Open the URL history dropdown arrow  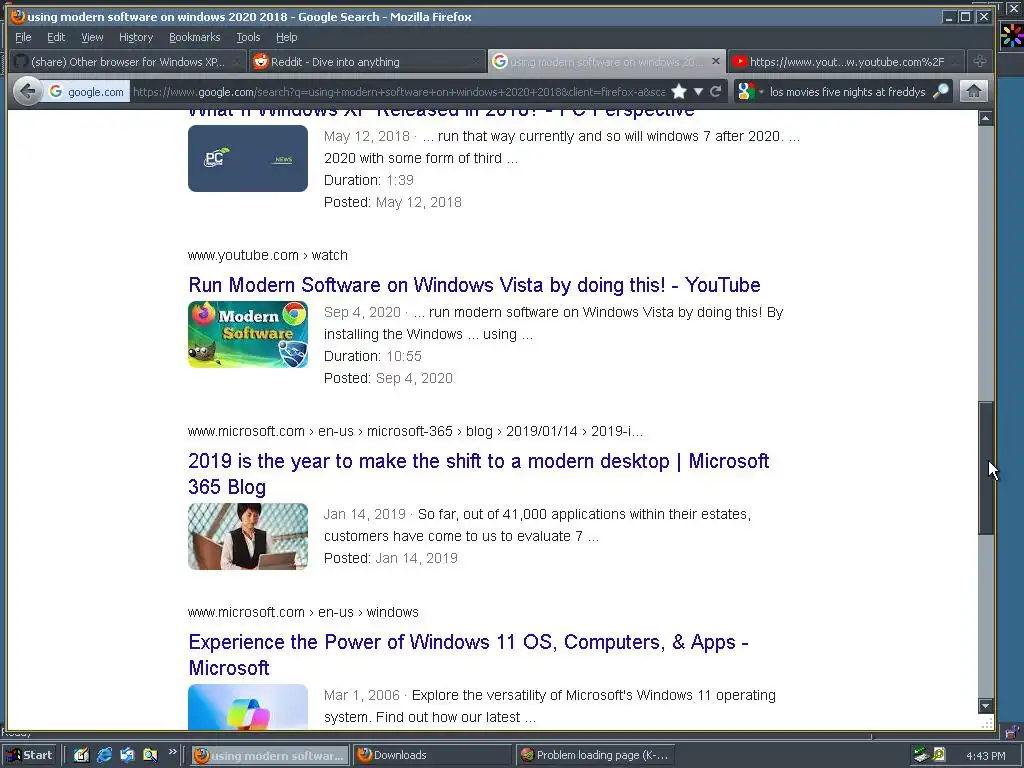[x=698, y=91]
